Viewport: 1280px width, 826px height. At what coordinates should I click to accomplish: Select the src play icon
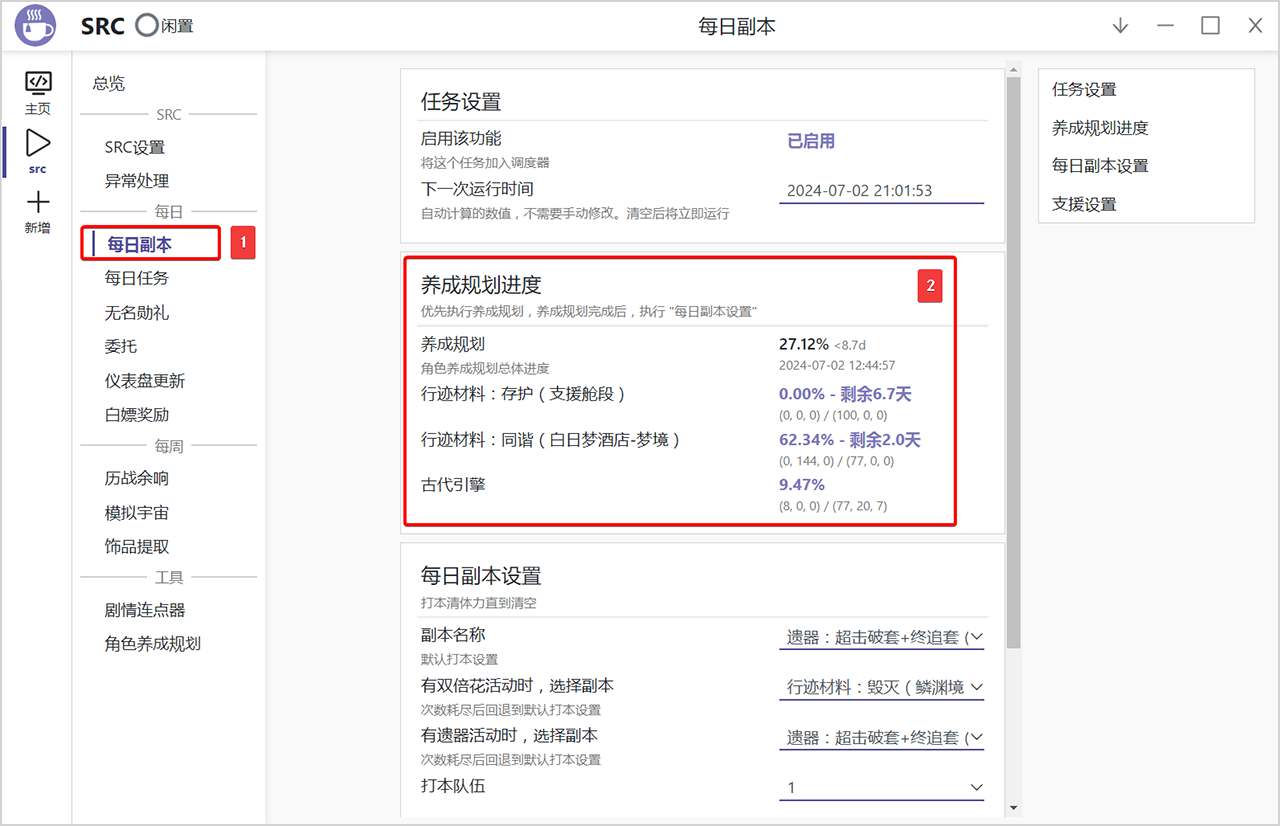pos(38,151)
